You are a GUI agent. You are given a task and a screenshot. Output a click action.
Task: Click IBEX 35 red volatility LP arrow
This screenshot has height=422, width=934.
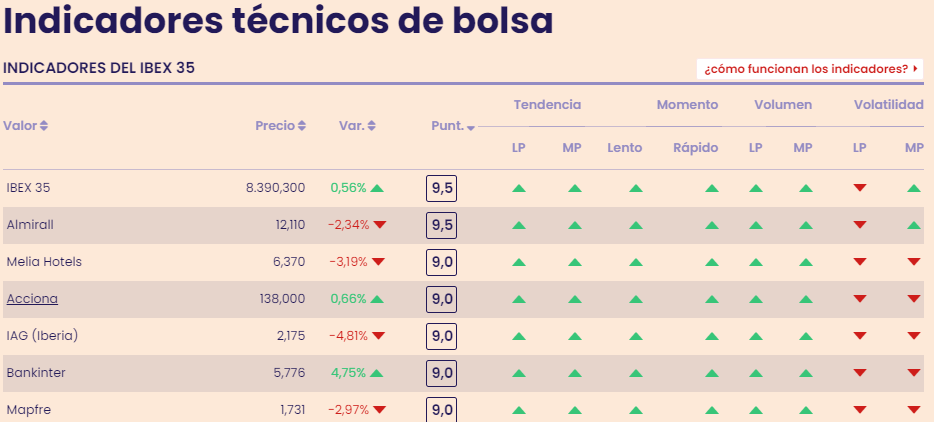[x=859, y=188]
